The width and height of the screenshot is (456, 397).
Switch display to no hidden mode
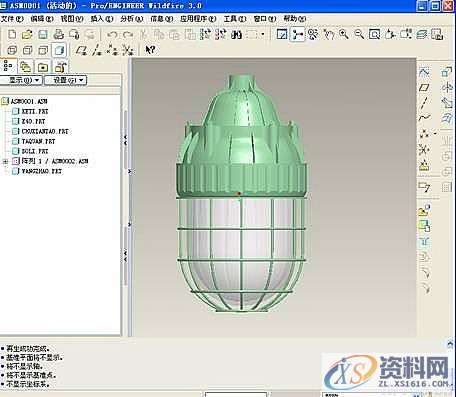tap(43, 50)
